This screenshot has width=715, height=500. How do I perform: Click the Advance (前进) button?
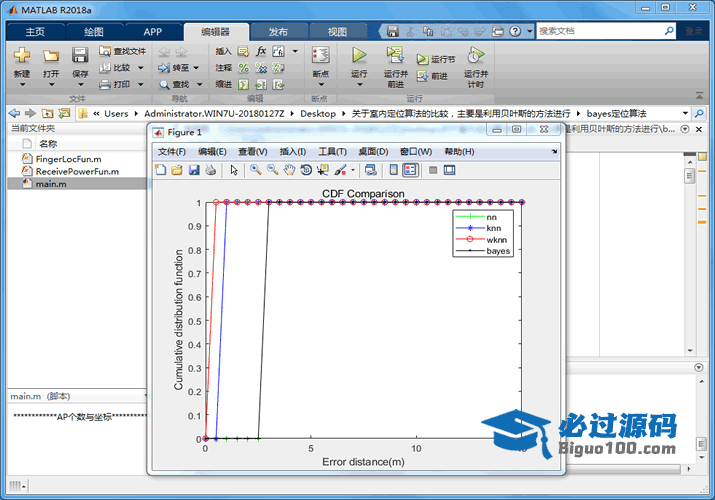point(432,76)
